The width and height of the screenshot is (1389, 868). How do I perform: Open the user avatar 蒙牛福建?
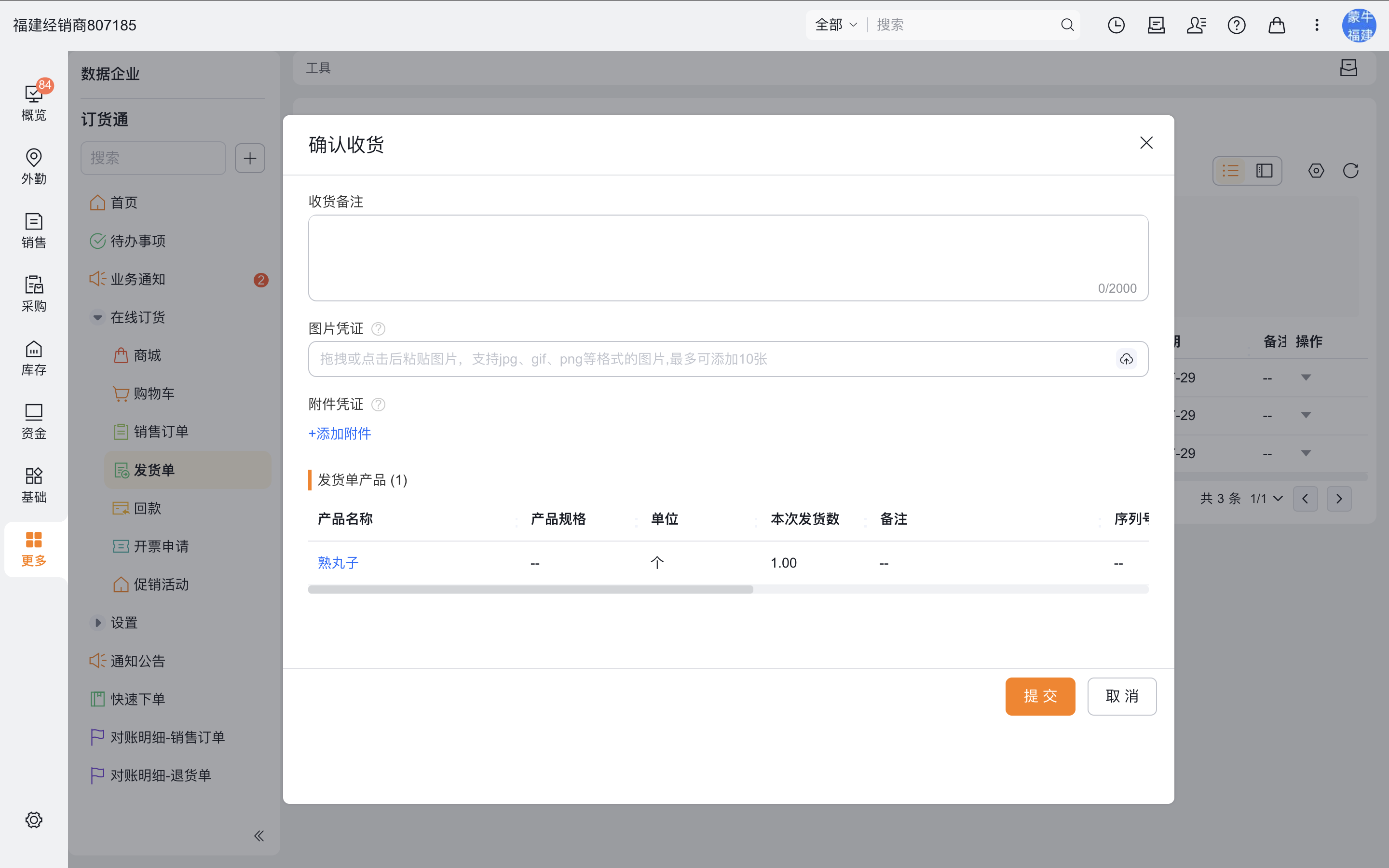pos(1359,25)
